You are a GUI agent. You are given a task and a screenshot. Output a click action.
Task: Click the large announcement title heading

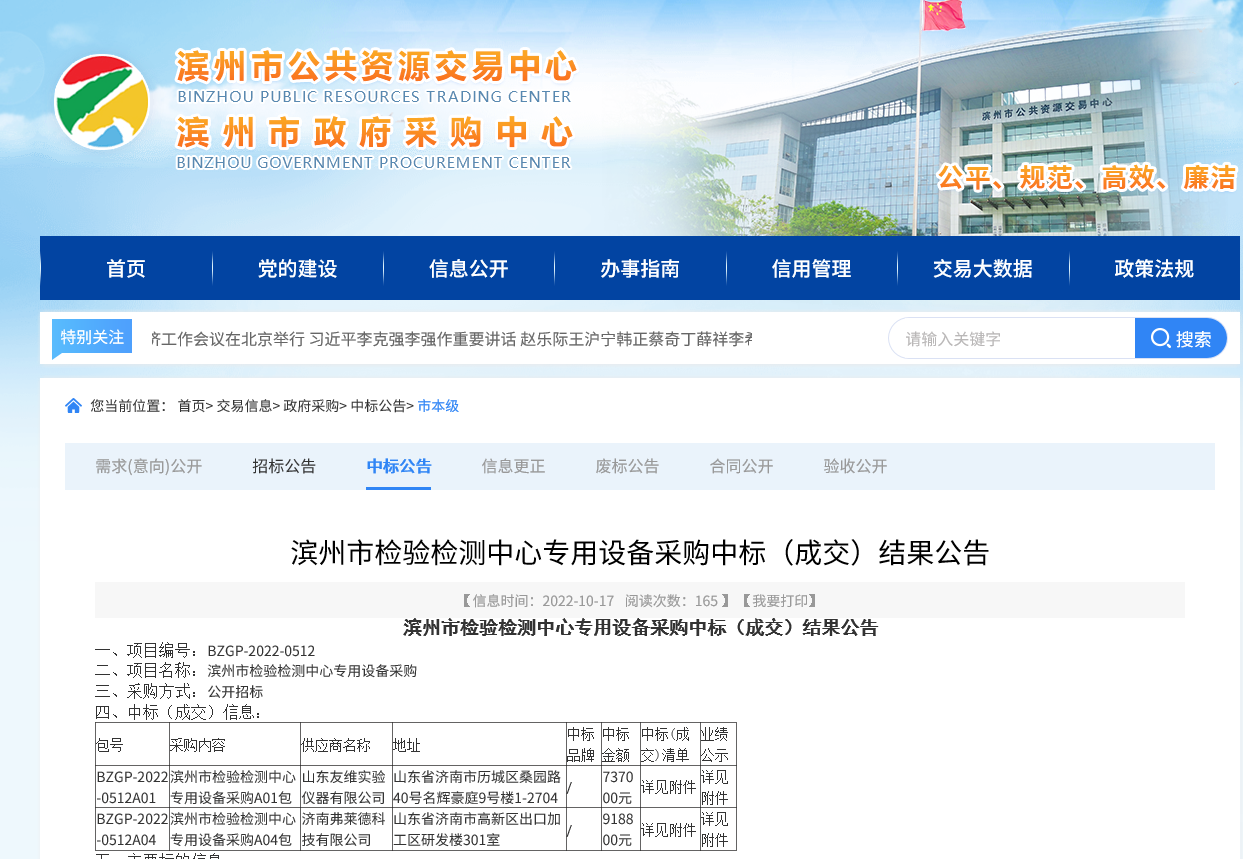click(640, 552)
